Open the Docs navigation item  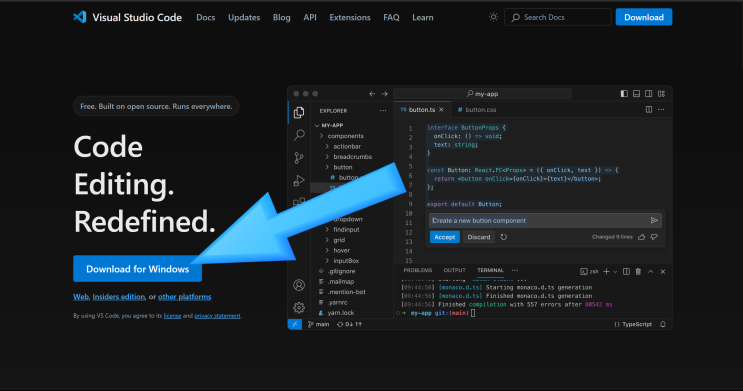point(206,18)
